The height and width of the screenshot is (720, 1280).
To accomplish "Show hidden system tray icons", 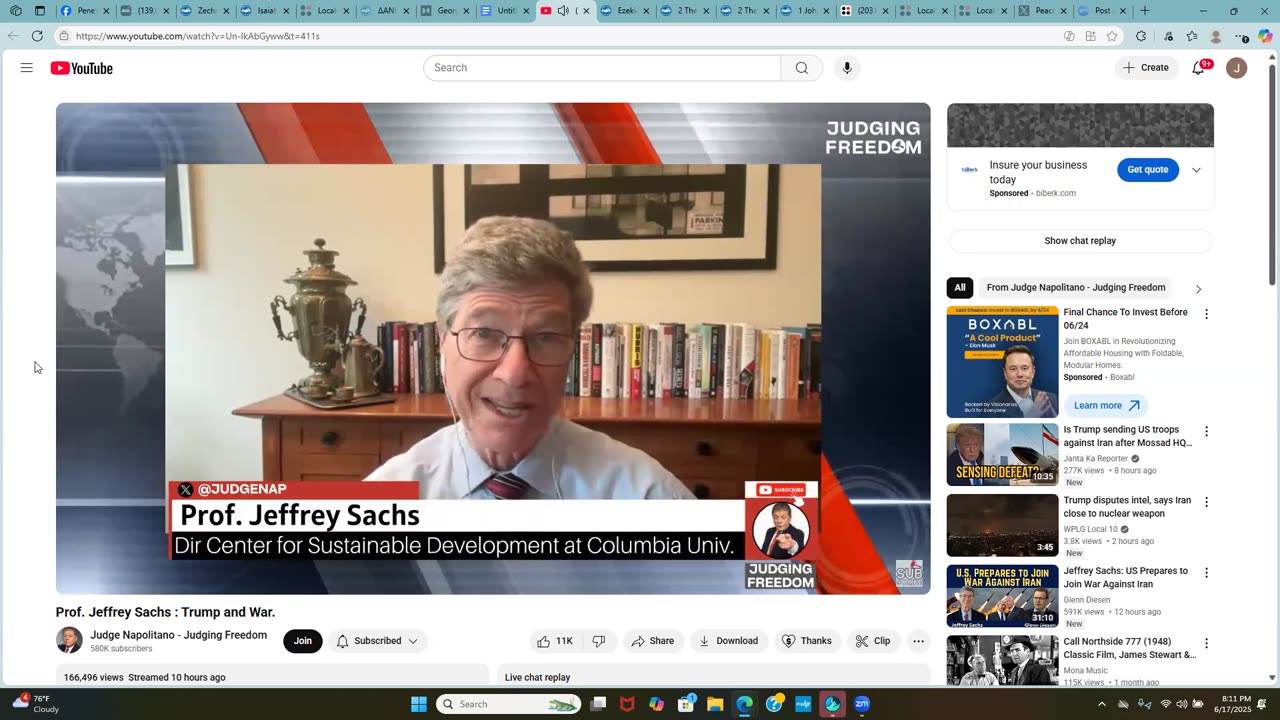I will 1102,704.
